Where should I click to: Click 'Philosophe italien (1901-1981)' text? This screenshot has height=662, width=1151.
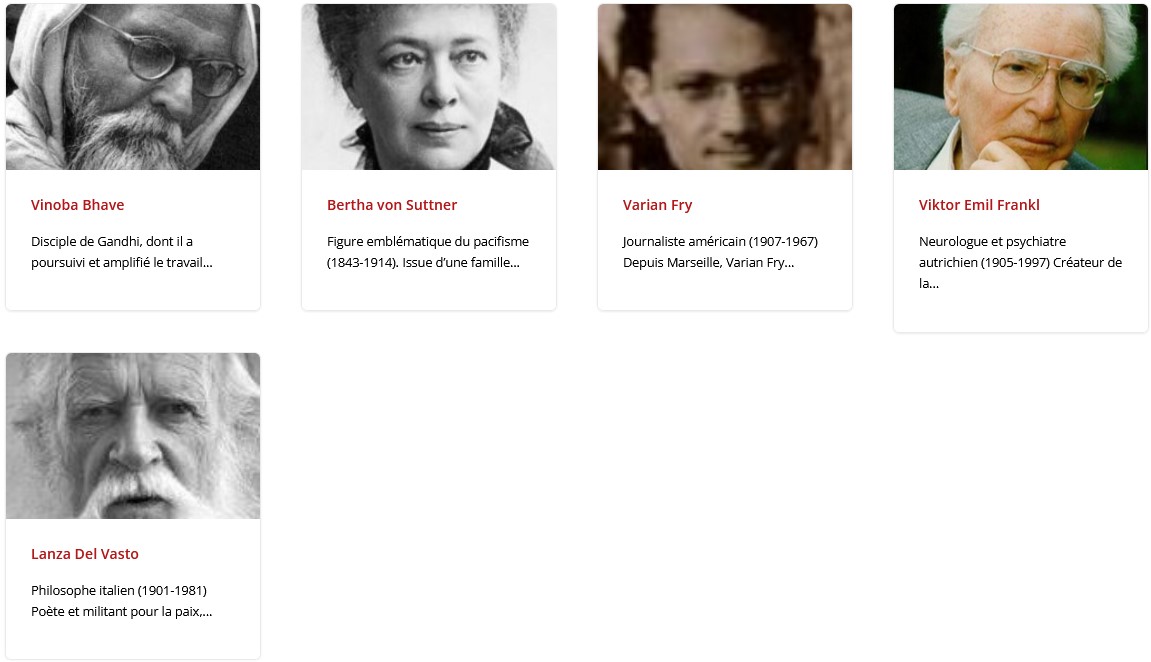[x=119, y=590]
